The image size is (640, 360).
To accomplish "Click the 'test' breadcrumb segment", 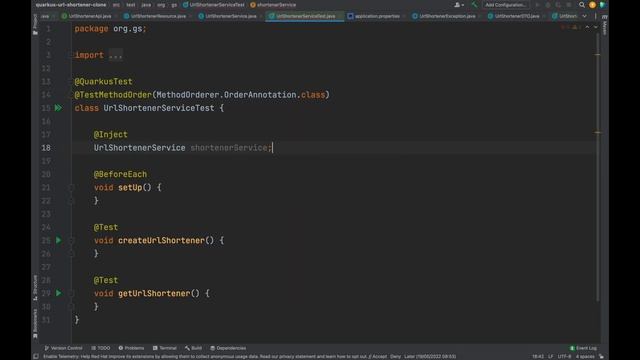I will (x=131, y=5).
